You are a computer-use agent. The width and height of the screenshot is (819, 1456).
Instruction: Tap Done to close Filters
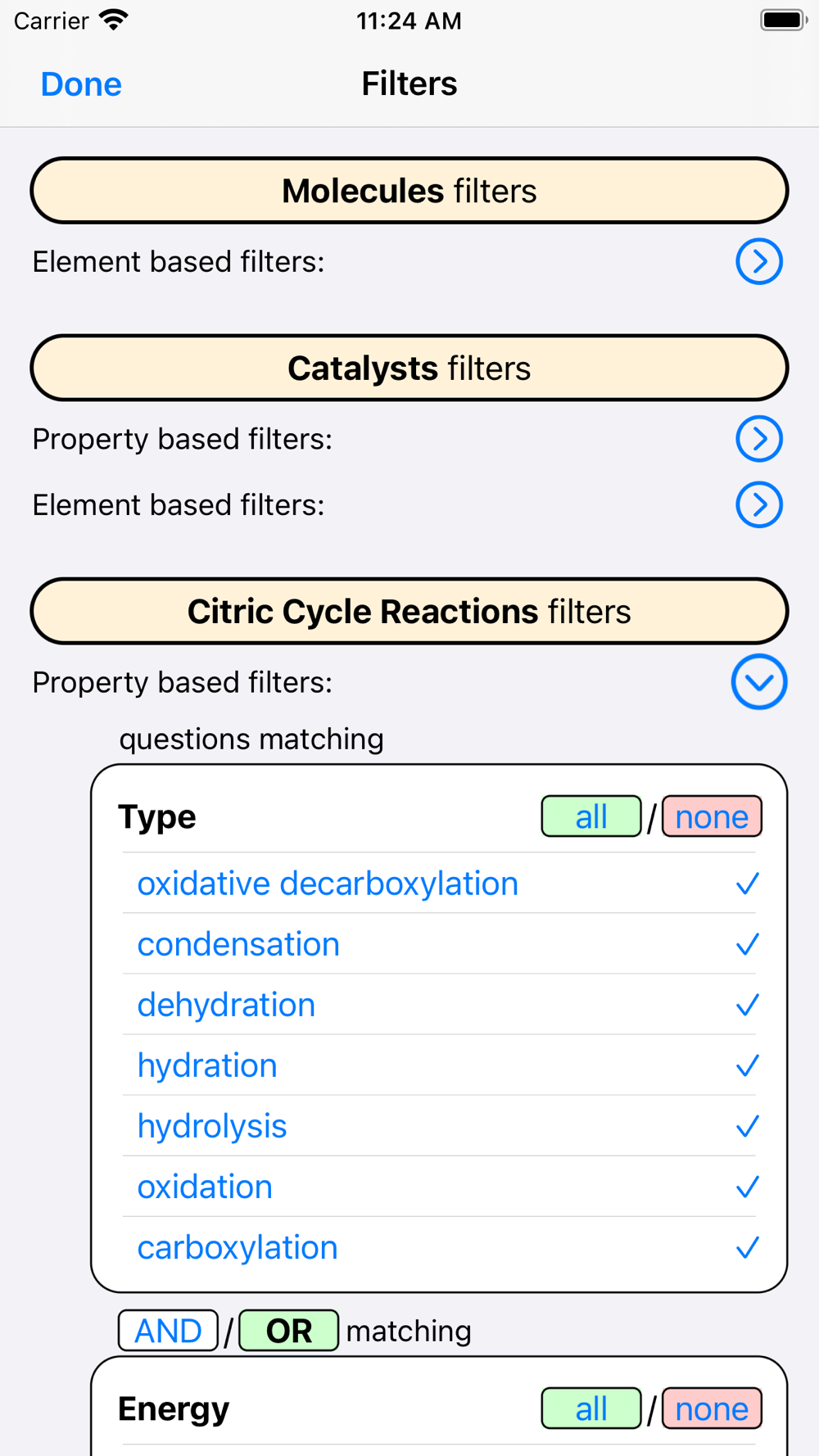coord(81,84)
